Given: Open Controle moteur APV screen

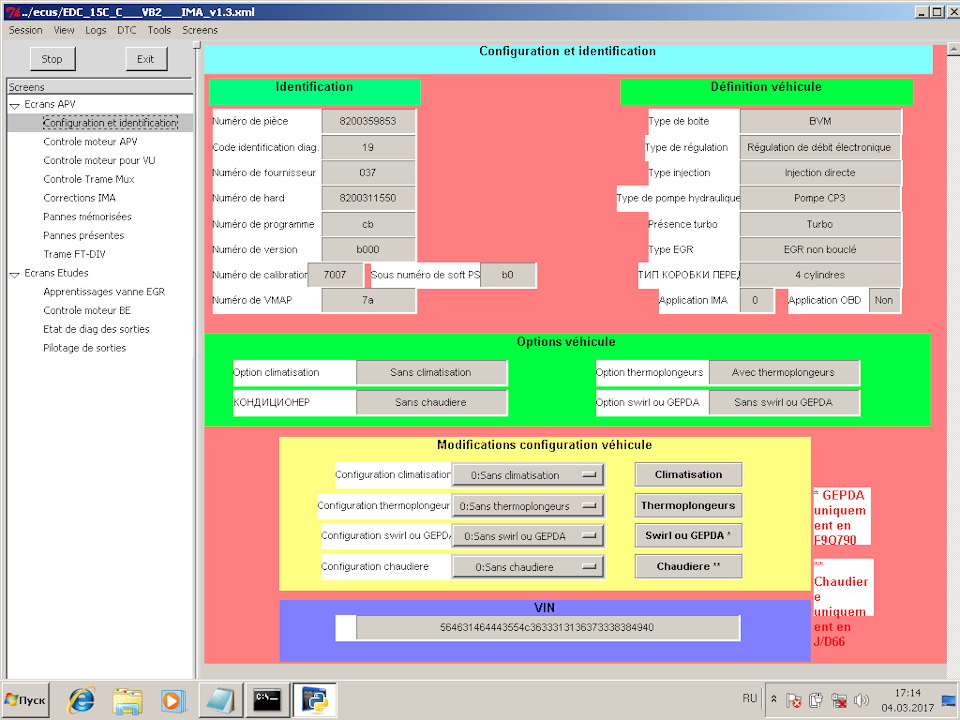Looking at the screenshot, I should 90,141.
